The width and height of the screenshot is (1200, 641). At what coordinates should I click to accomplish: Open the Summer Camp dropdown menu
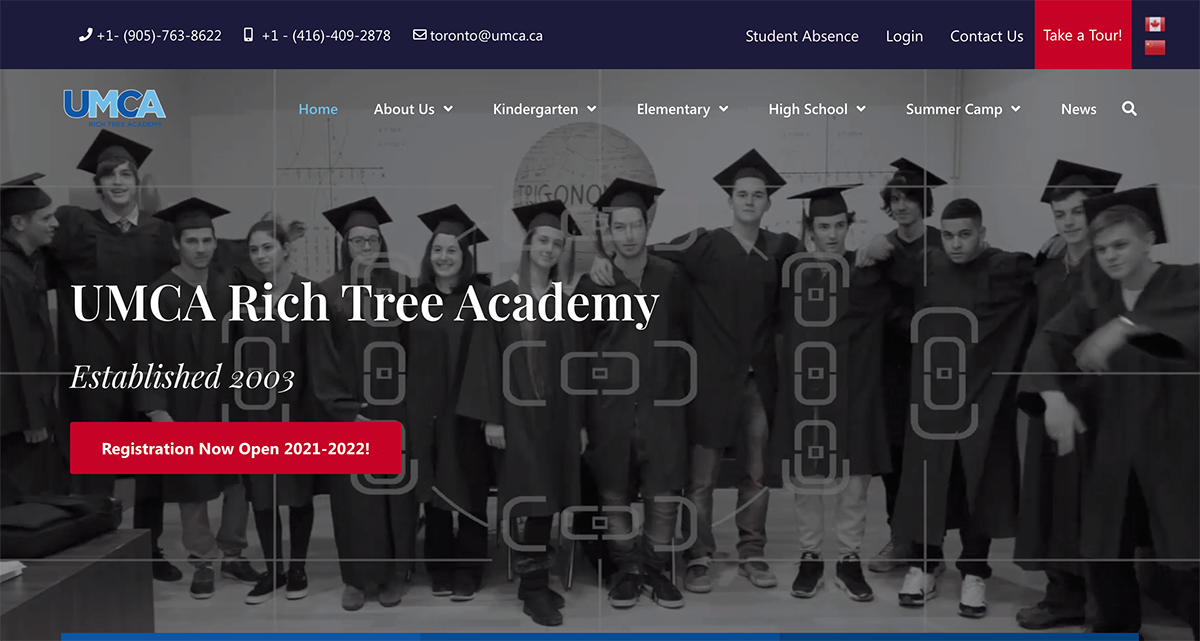(x=963, y=109)
